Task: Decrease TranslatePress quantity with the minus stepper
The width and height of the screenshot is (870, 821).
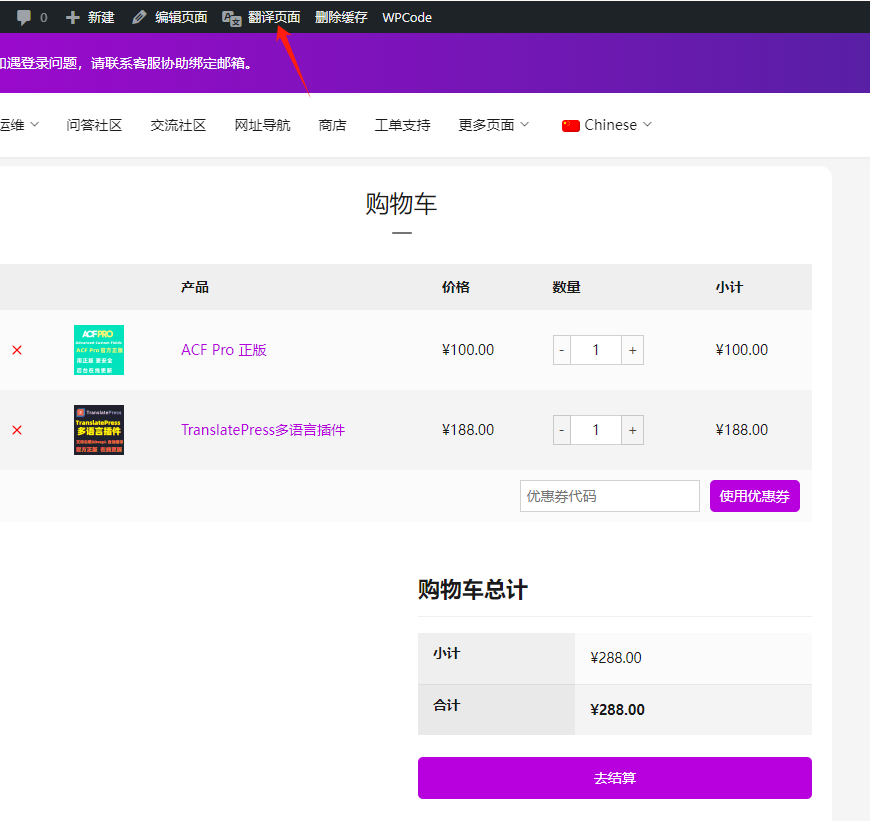Action: [x=561, y=430]
